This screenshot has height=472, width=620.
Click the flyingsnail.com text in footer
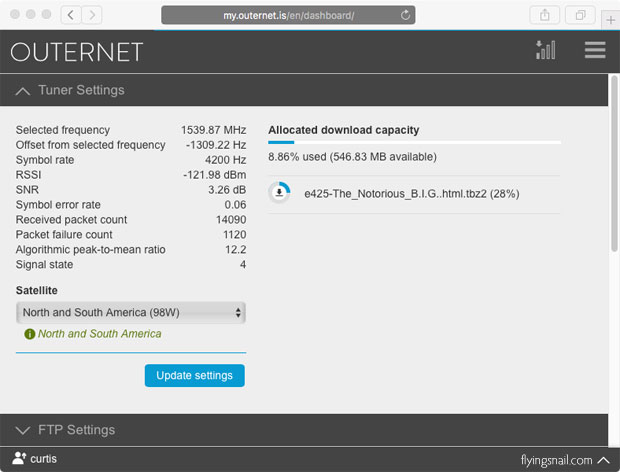(x=556, y=460)
